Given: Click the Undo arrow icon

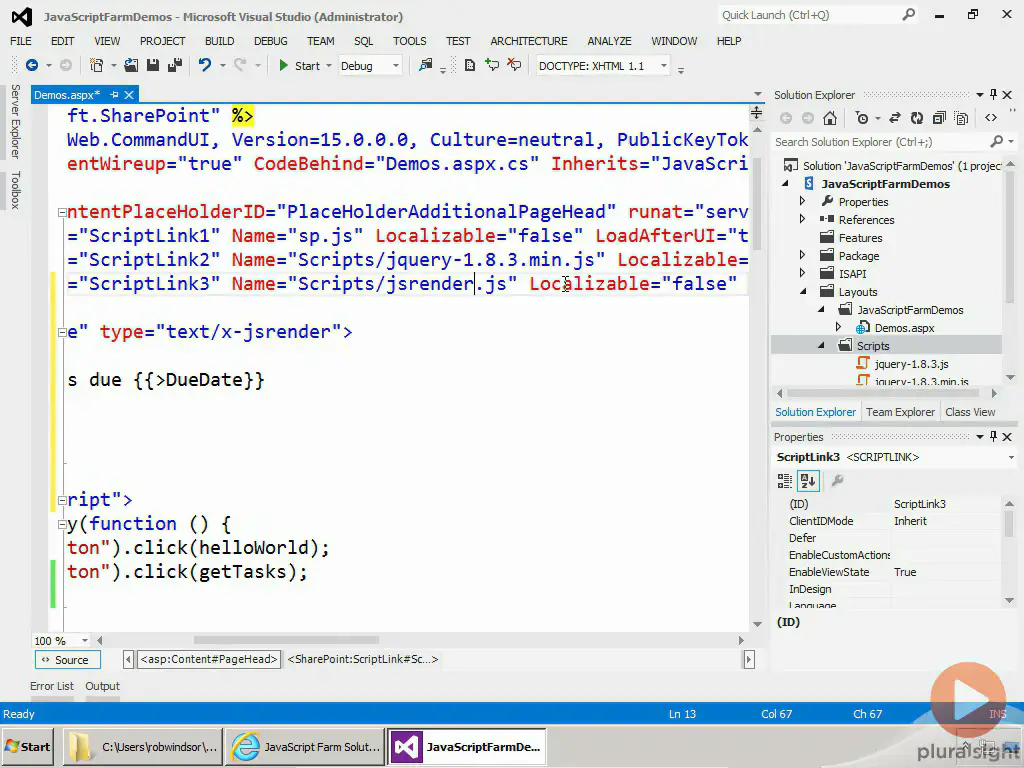Looking at the screenshot, I should [205, 65].
